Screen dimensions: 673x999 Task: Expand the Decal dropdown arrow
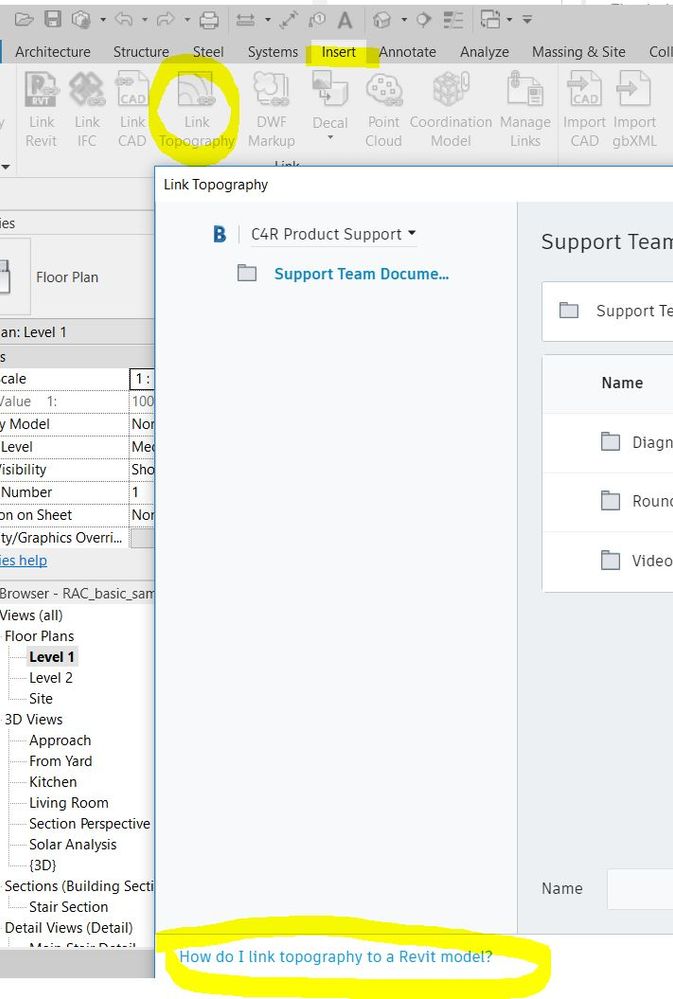(330, 138)
